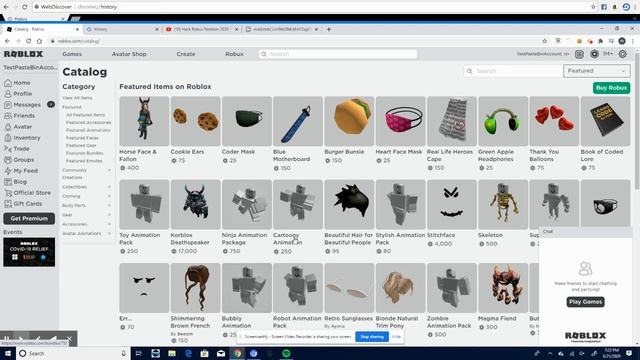640x360 pixels.
Task: Open the Avatar Shop menu
Action: point(129,54)
